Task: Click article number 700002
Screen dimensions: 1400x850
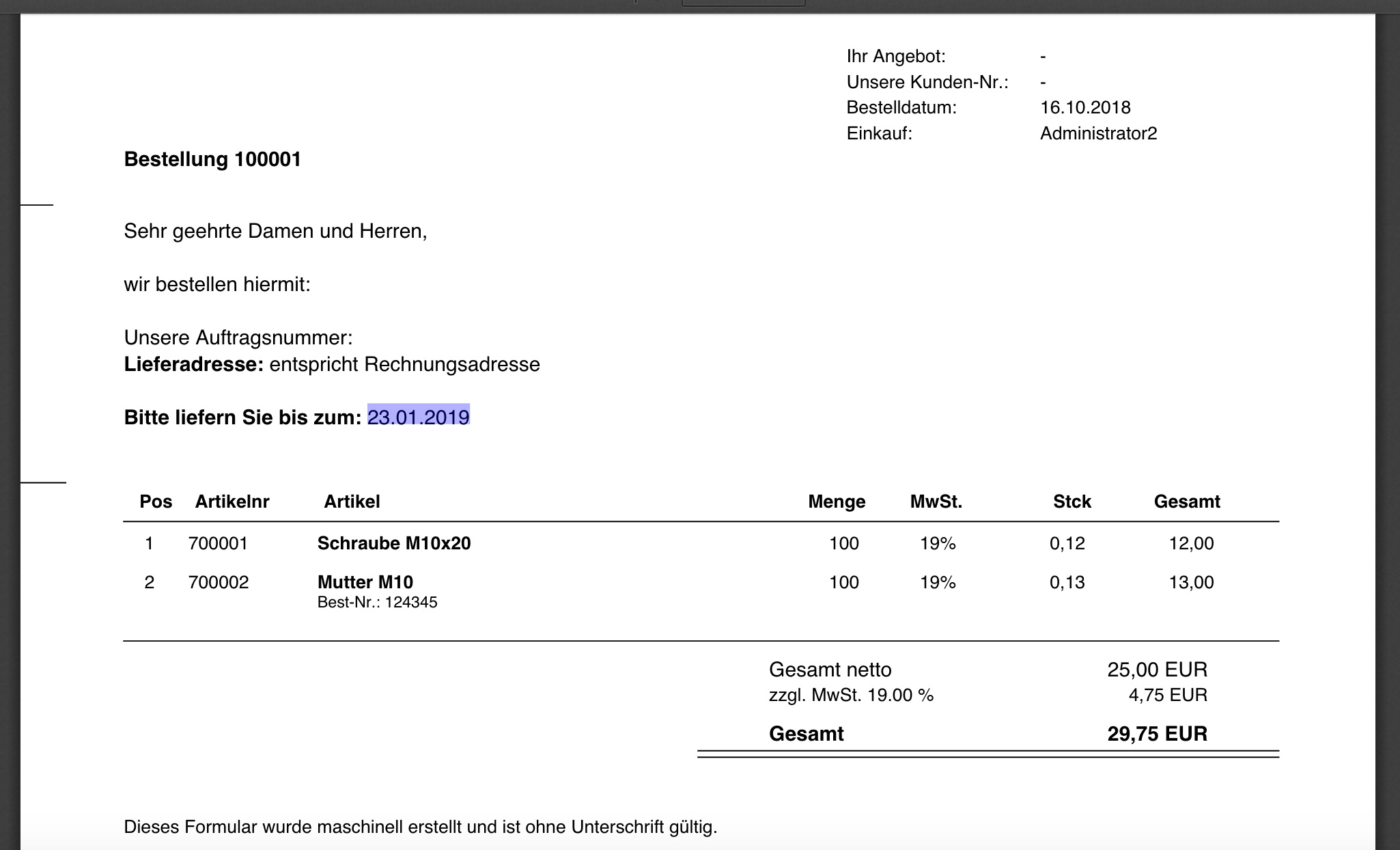Action: coord(218,582)
